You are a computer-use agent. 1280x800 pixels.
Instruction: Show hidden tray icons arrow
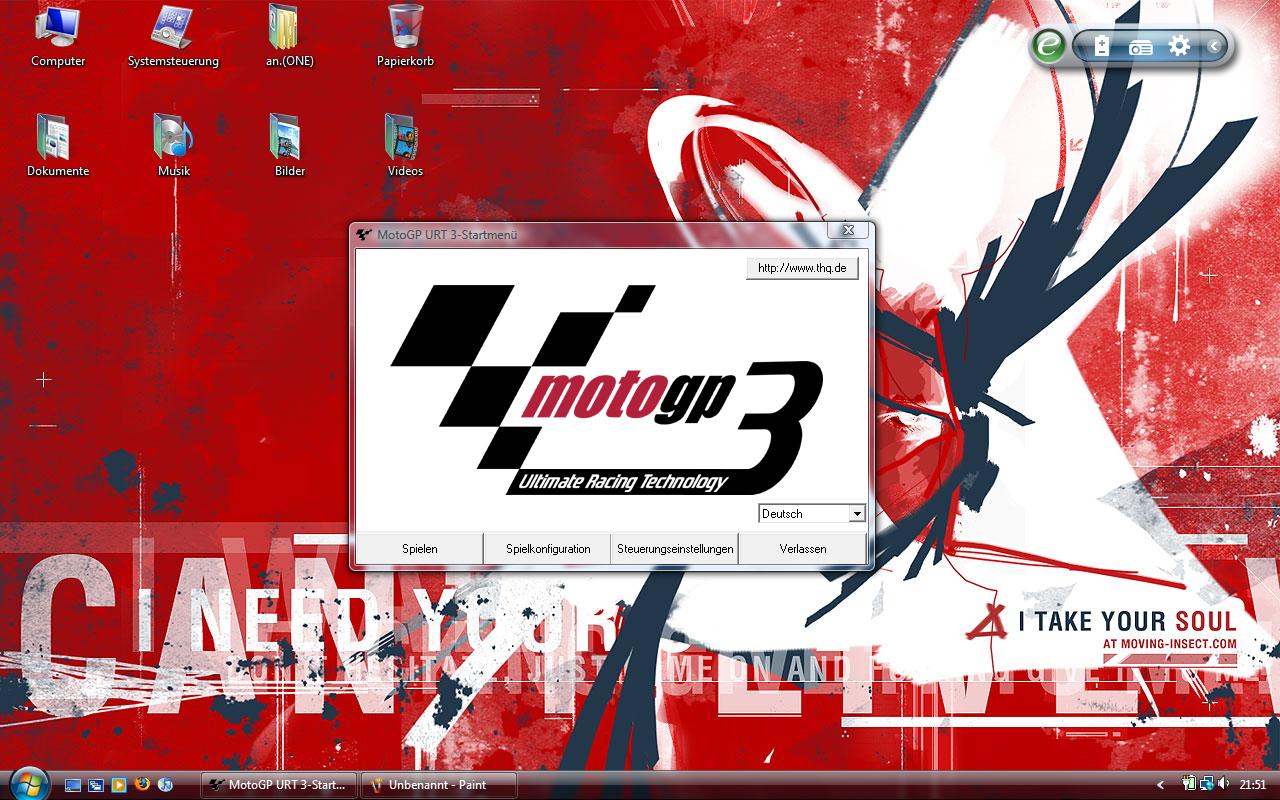[x=1160, y=785]
